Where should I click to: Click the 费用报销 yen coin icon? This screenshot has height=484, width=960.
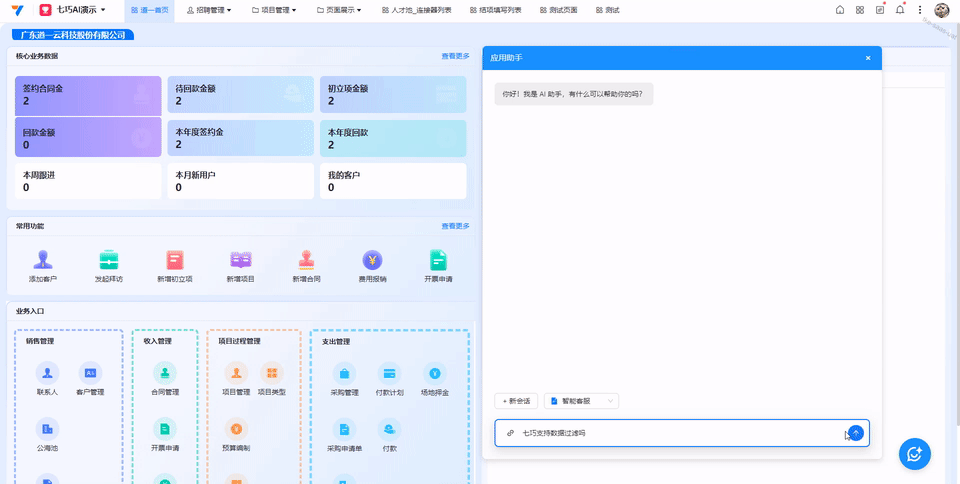click(372, 260)
